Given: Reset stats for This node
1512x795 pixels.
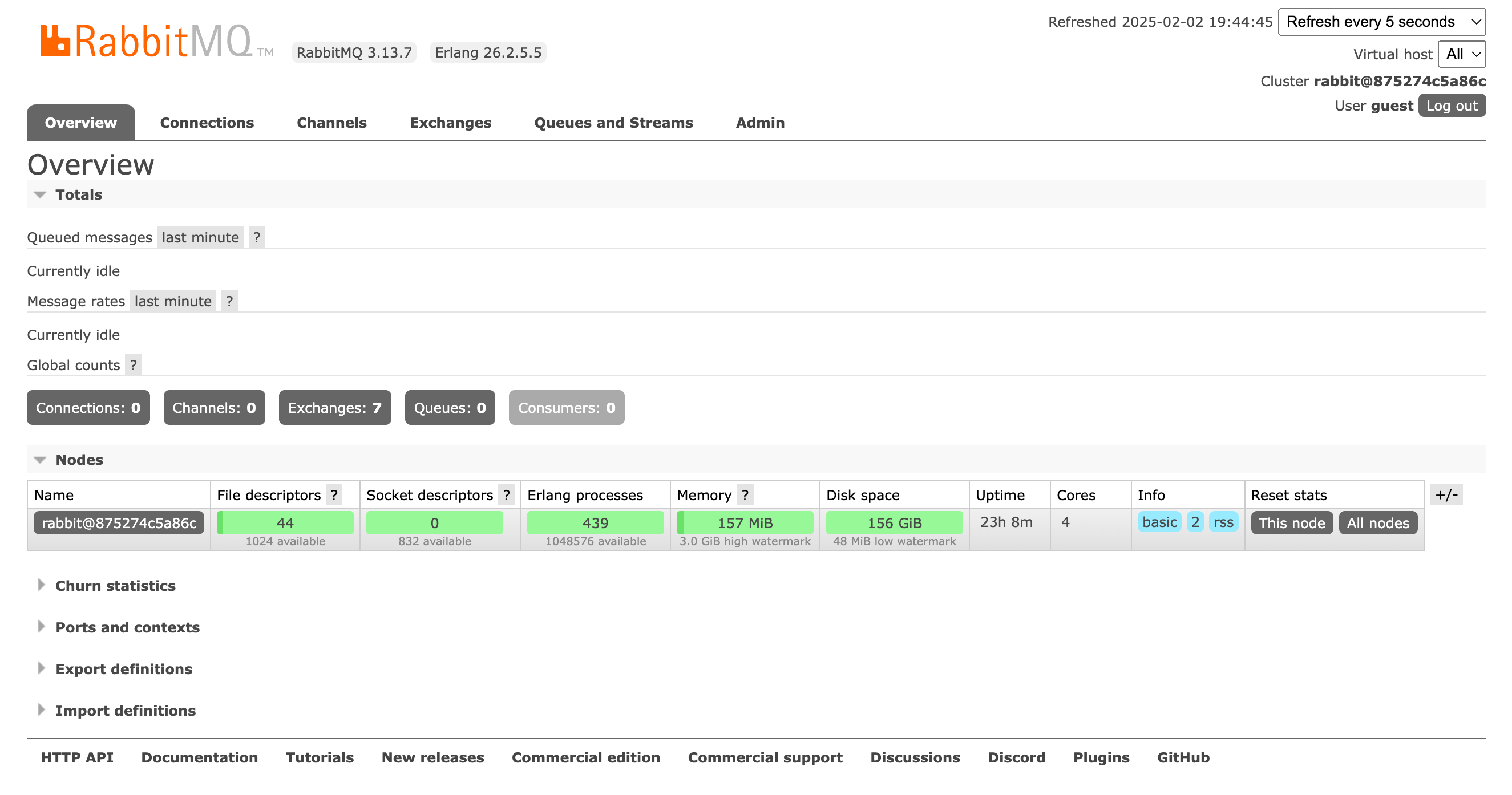Looking at the screenshot, I should pos(1291,524).
